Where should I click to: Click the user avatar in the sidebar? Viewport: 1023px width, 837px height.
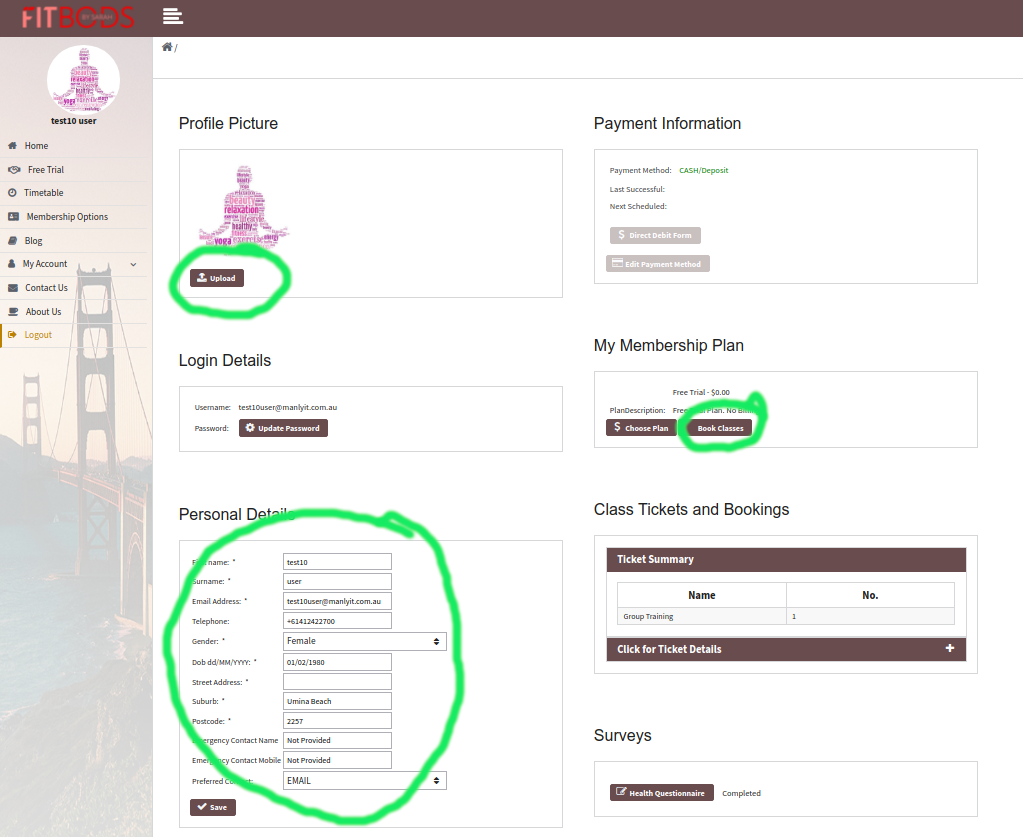[83, 80]
